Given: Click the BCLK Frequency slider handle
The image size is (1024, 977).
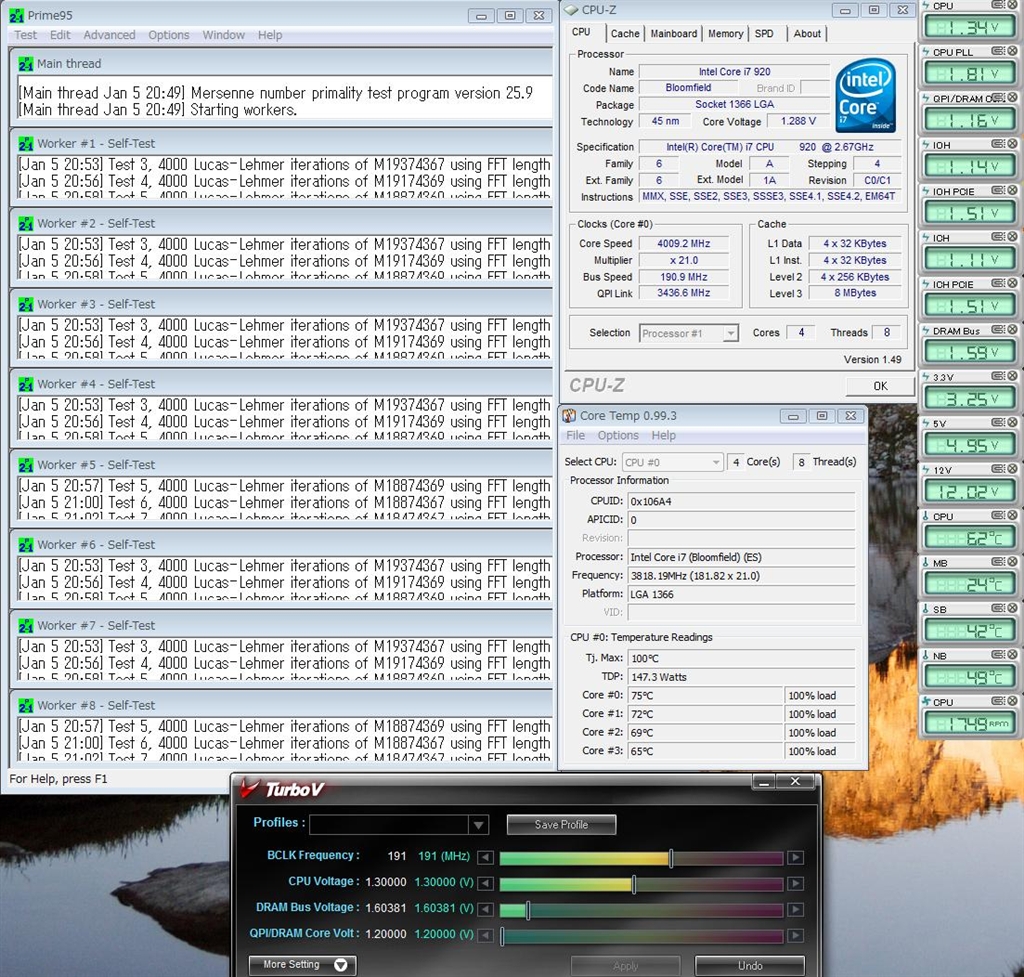Looking at the screenshot, I should (x=671, y=857).
